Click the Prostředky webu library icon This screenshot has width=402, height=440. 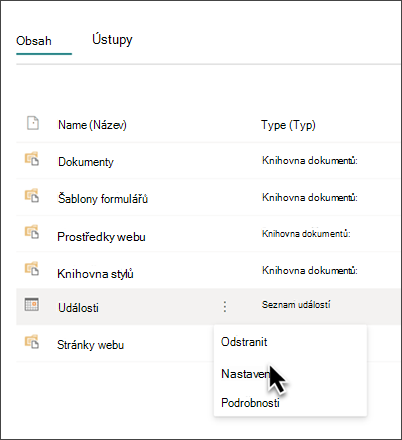tap(32, 232)
